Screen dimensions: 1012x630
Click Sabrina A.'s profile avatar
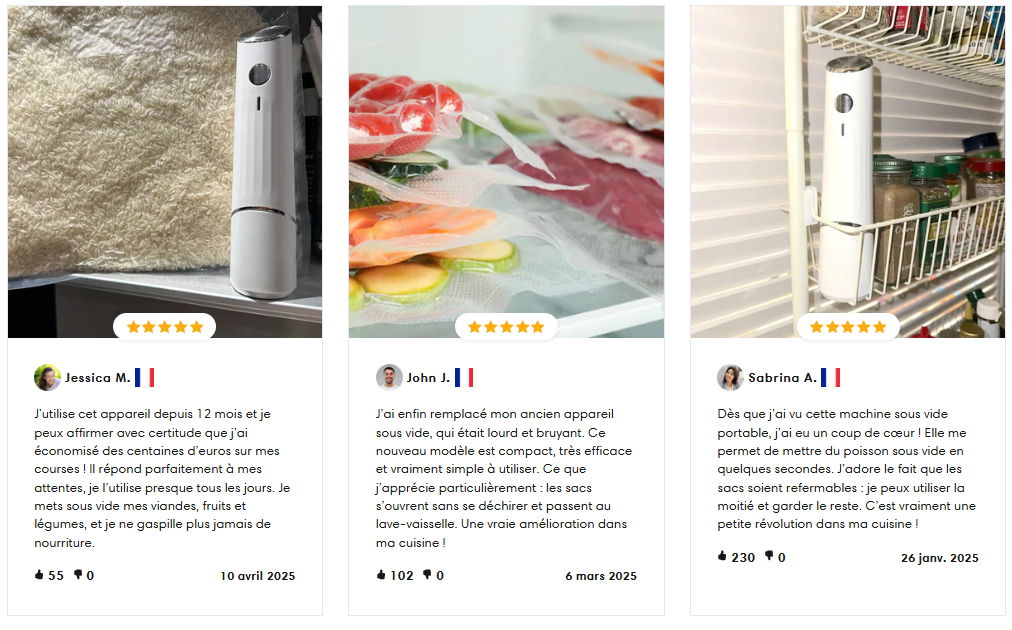coord(730,378)
